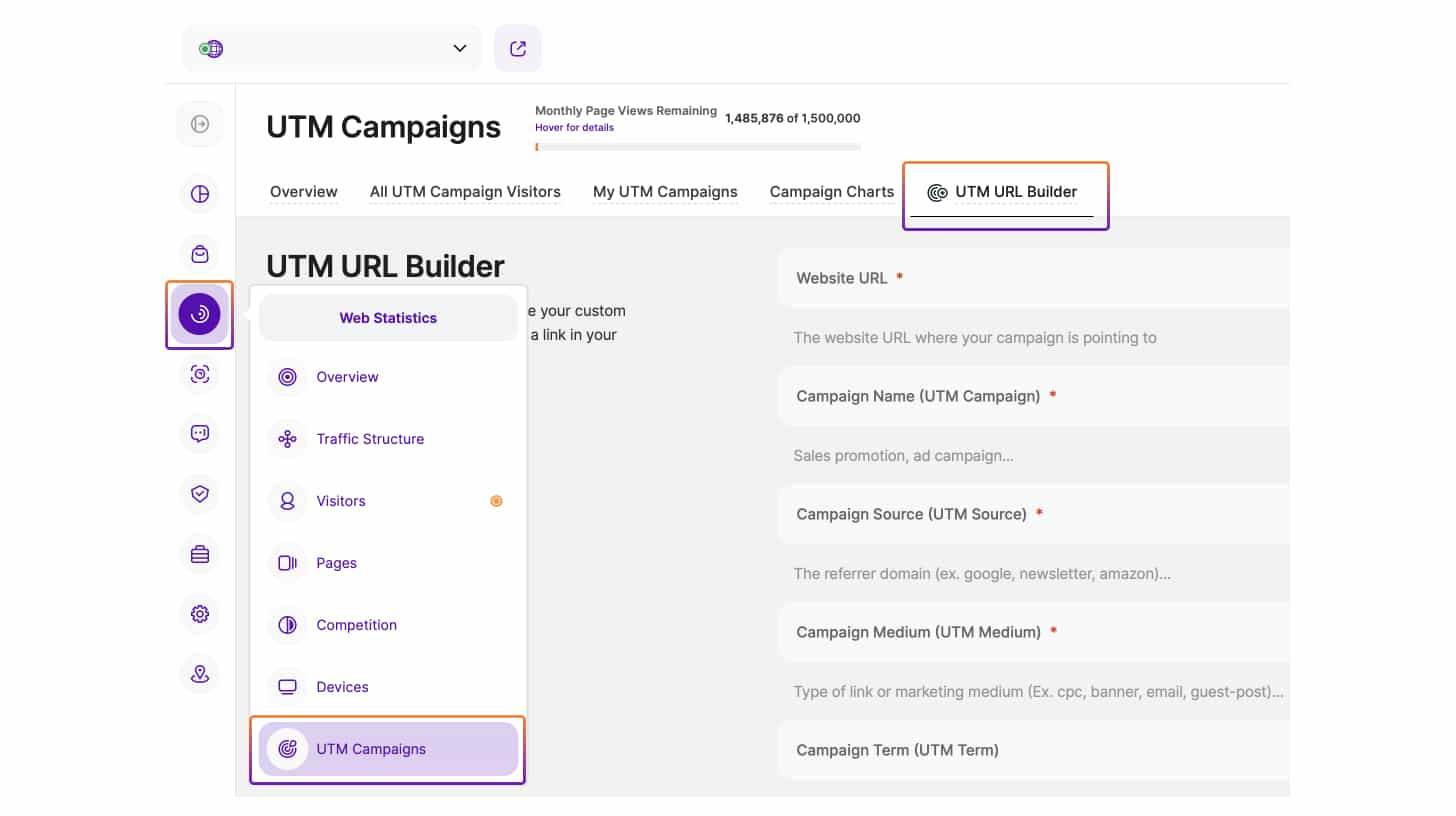Open the settings gear sidebar icon
The width and height of the screenshot is (1456, 816).
[x=200, y=614]
